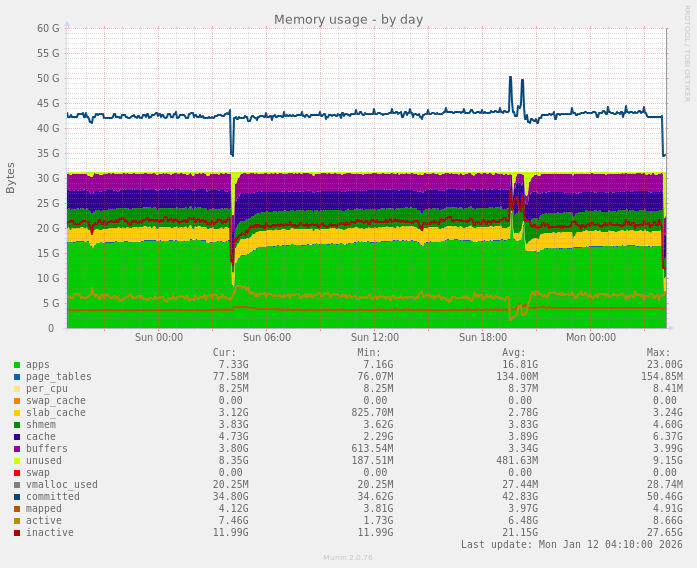Click inactive max value 27.65G

tap(665, 533)
